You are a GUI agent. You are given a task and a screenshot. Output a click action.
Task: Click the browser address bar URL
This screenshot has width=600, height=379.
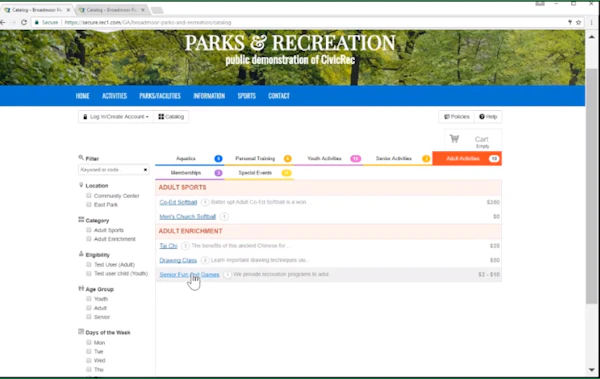(x=148, y=23)
